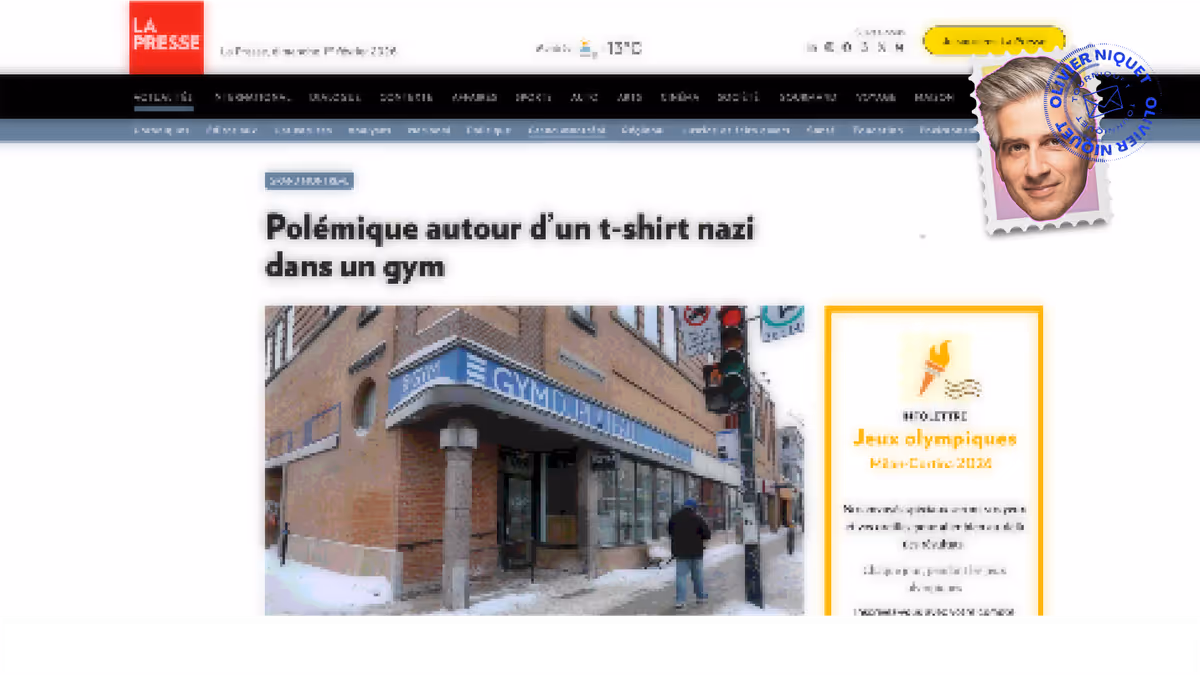Open the International section
The height and width of the screenshot is (675, 1200).
pyautogui.click(x=253, y=97)
